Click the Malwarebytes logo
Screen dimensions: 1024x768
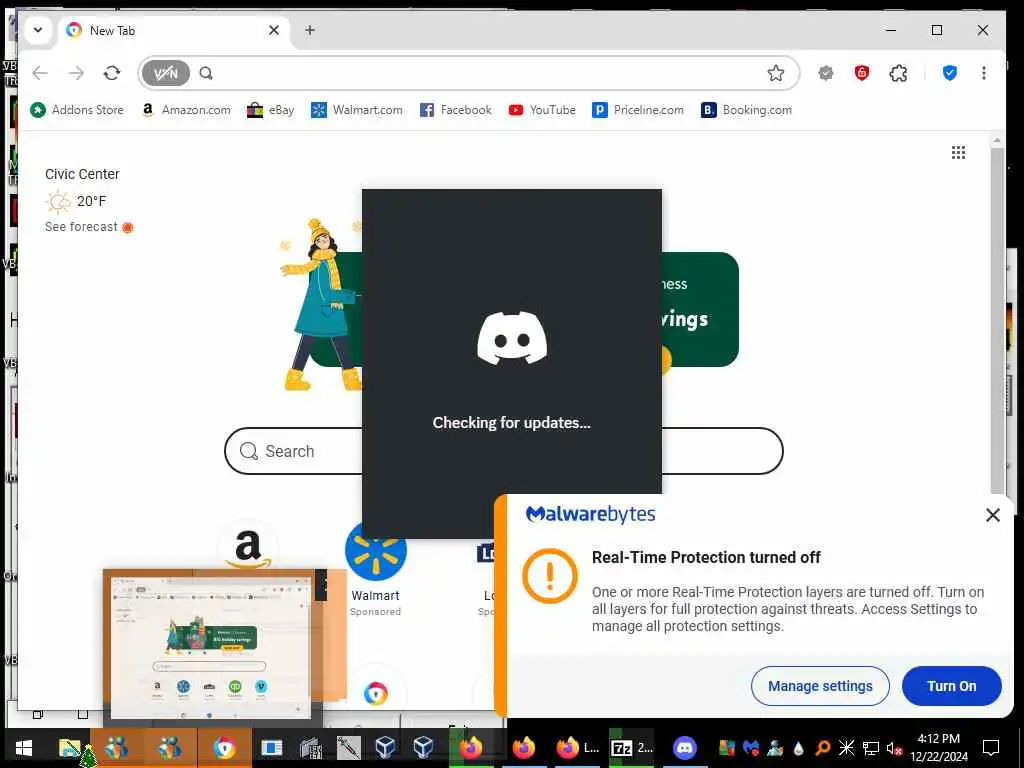[x=590, y=515]
